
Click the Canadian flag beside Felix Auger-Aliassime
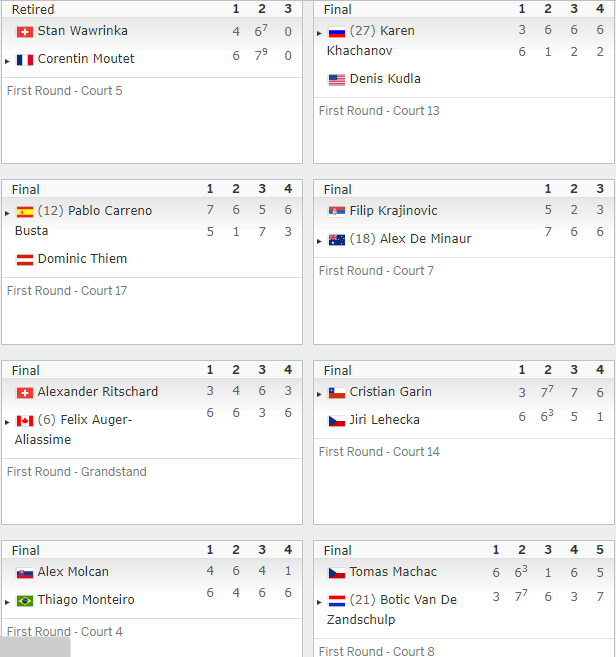click(x=25, y=421)
